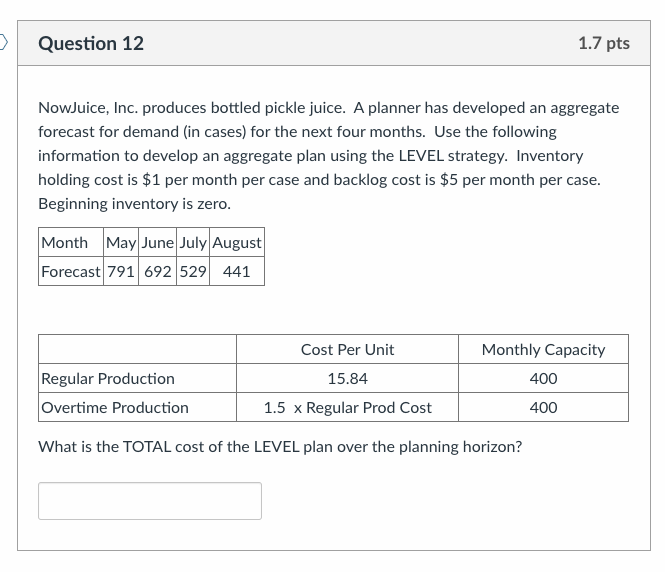
Task: Select the May column header
Action: pos(121,242)
